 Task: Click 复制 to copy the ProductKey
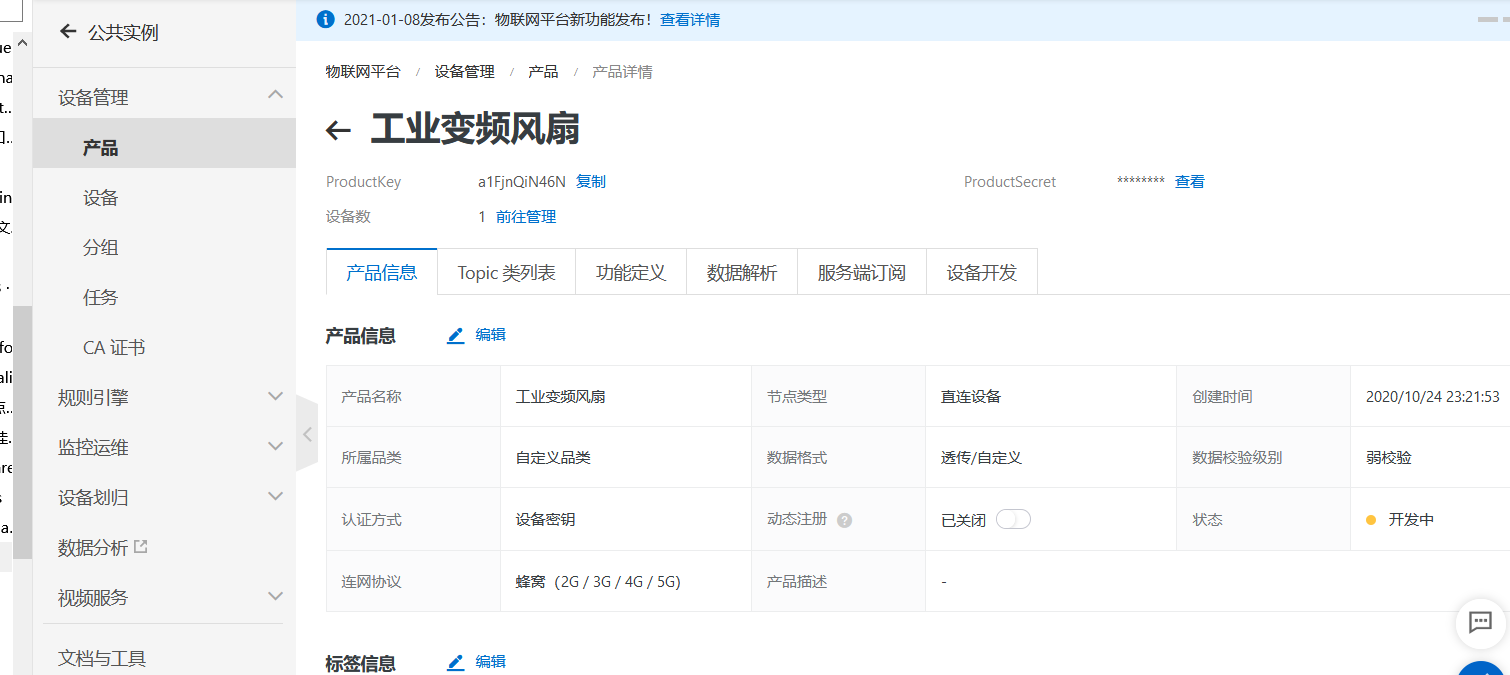590,181
